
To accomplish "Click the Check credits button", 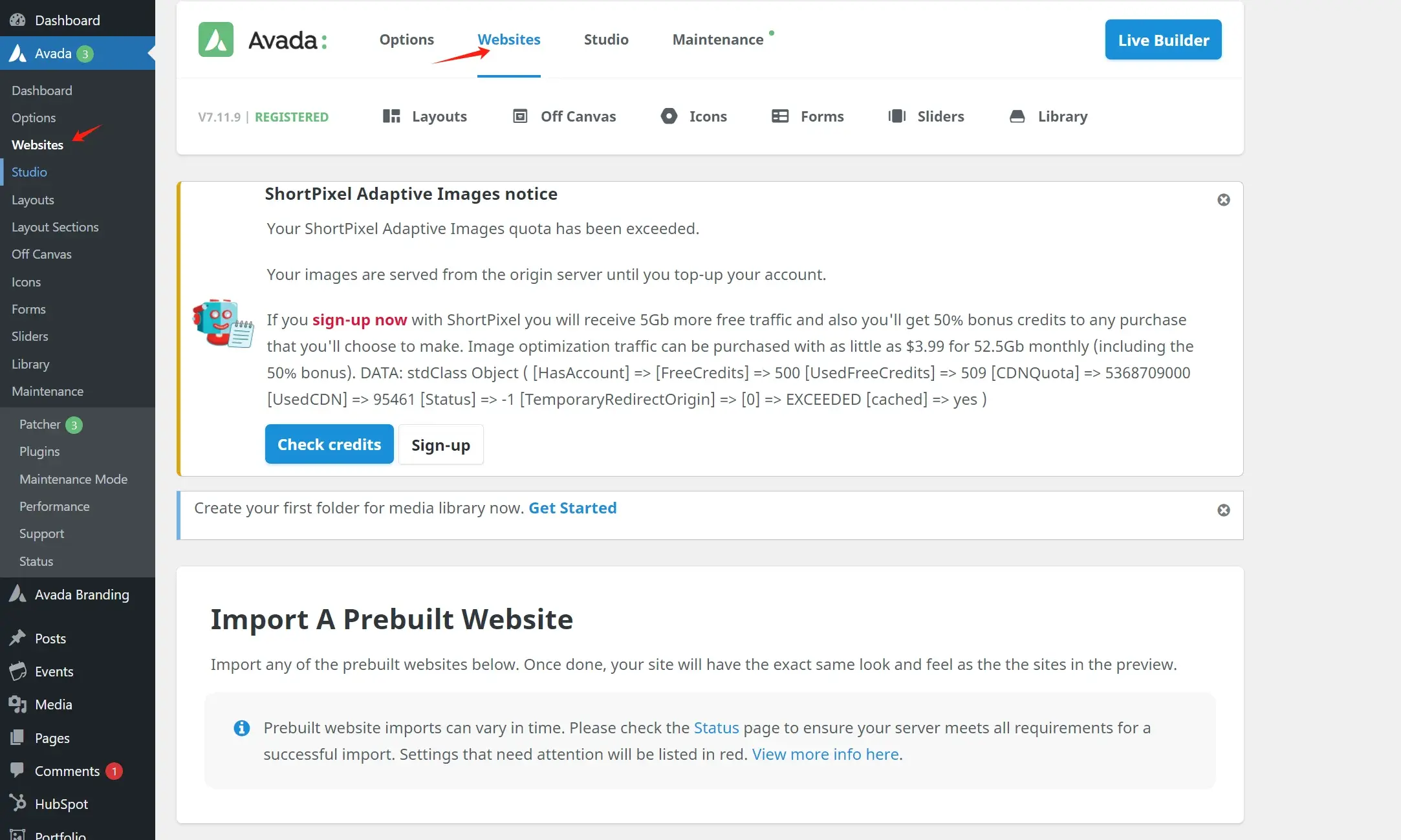I will pos(329,444).
